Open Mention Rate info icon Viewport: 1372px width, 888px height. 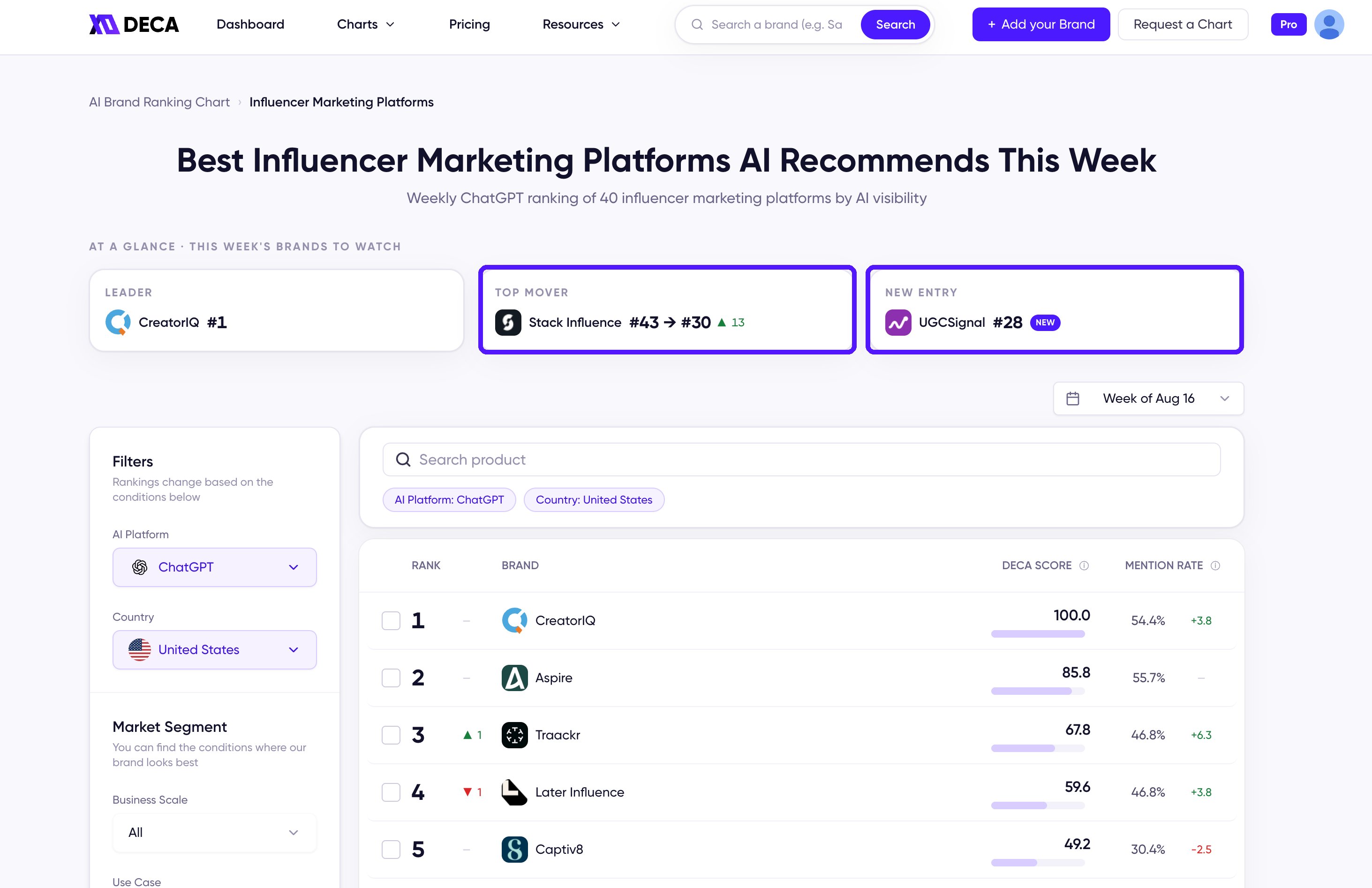(1215, 565)
